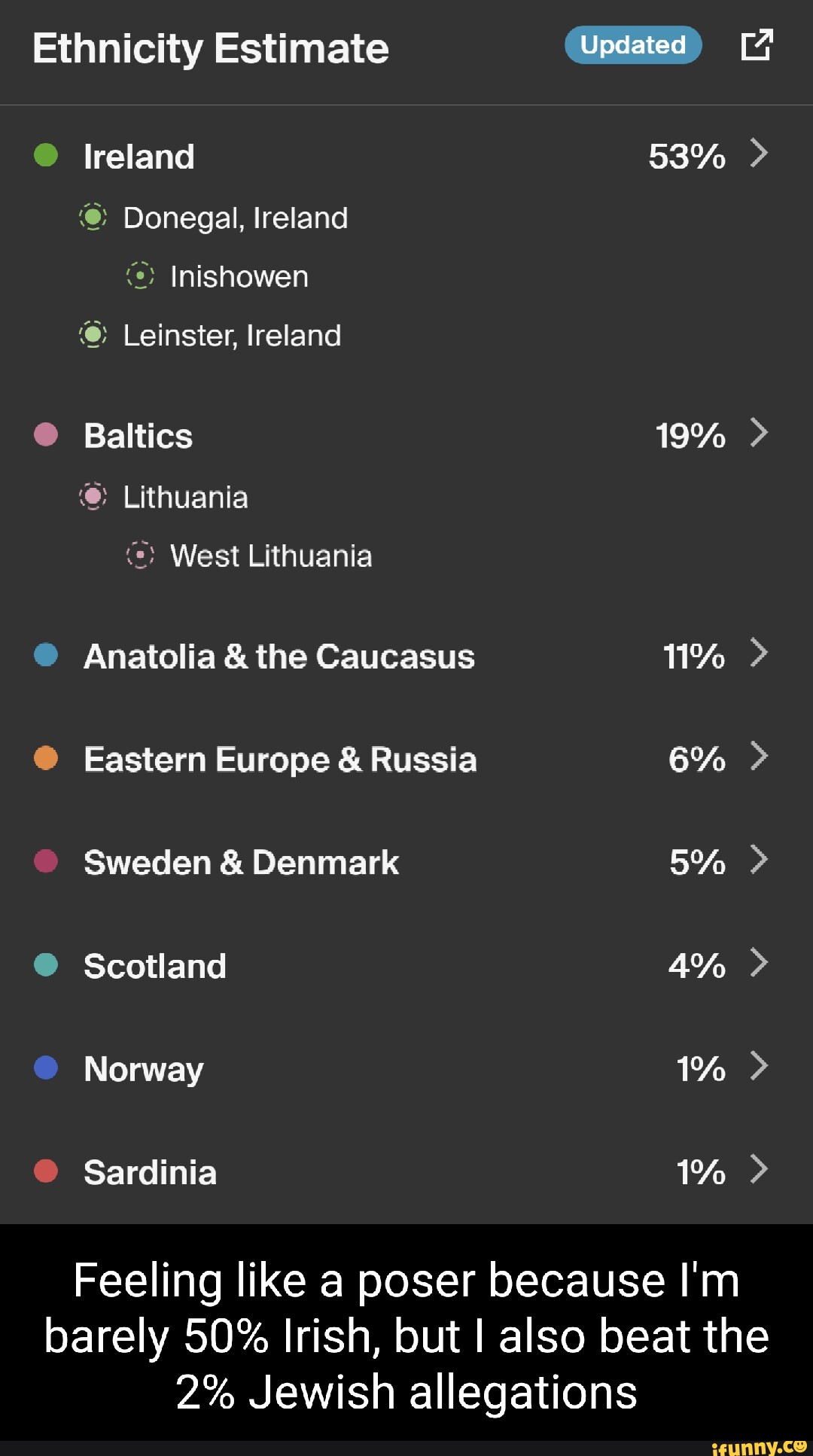Open the Eastern Europe & Russia chevron
The image size is (813, 1456).
coord(759,756)
